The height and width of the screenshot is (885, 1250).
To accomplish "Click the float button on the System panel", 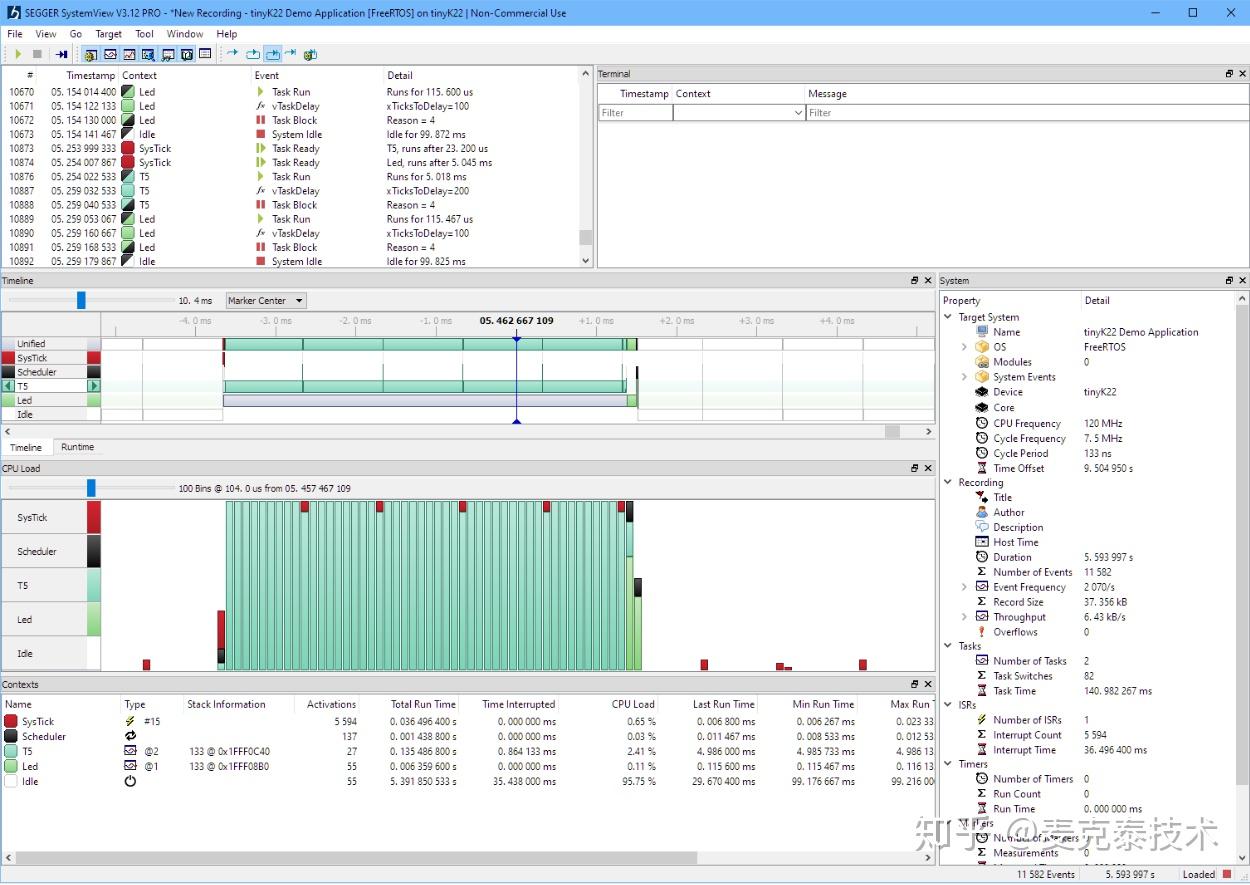I will pyautogui.click(x=1229, y=280).
